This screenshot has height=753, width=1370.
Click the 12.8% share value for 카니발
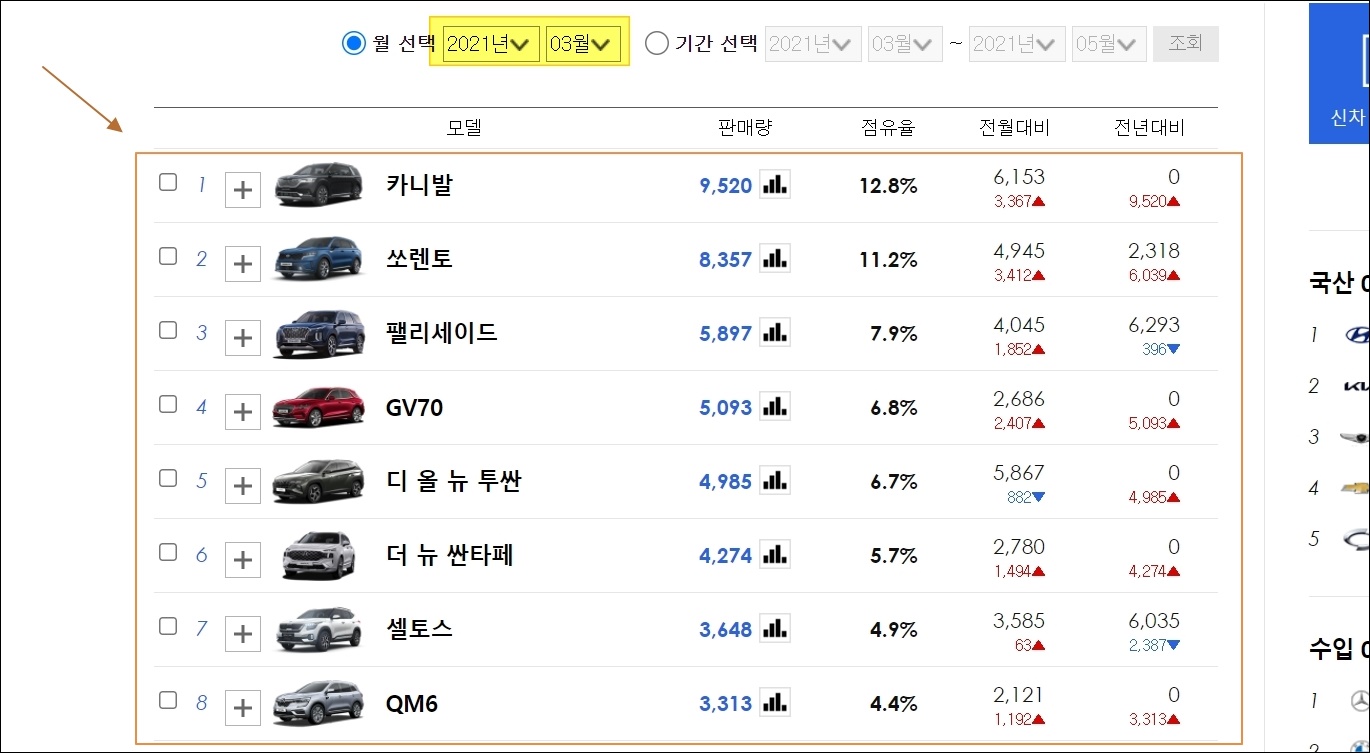point(888,186)
